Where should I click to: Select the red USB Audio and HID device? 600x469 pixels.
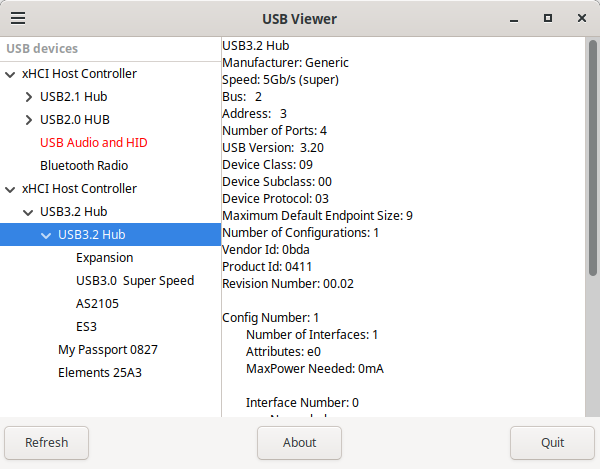click(x=93, y=143)
